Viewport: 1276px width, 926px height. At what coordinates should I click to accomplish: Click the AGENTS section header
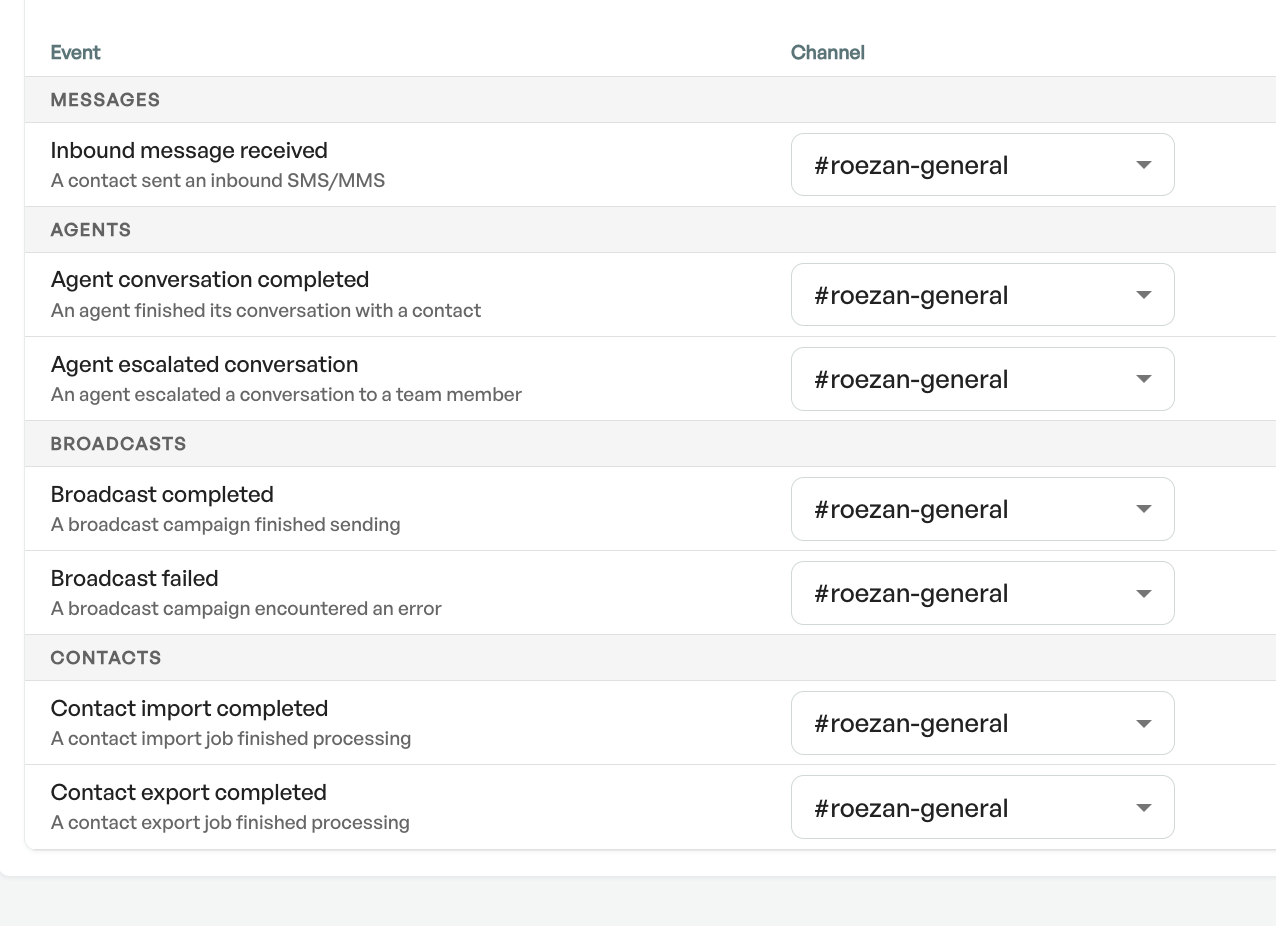point(90,229)
